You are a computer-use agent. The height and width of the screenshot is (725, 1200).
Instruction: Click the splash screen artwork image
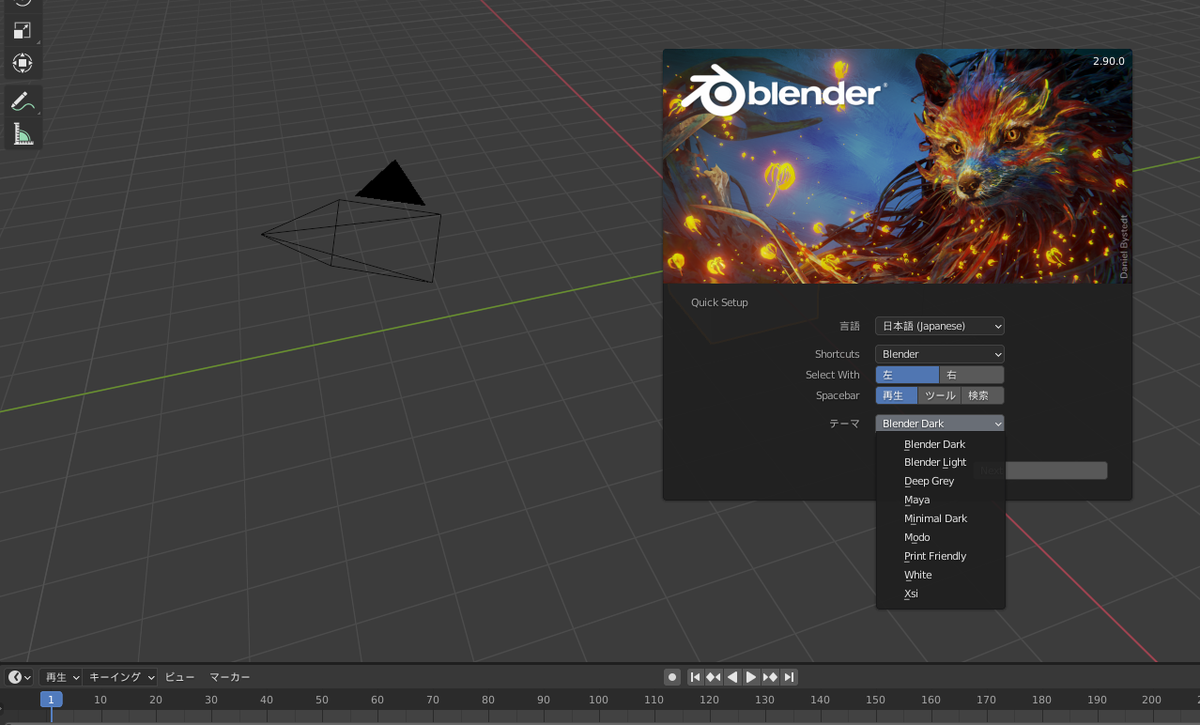click(x=897, y=166)
